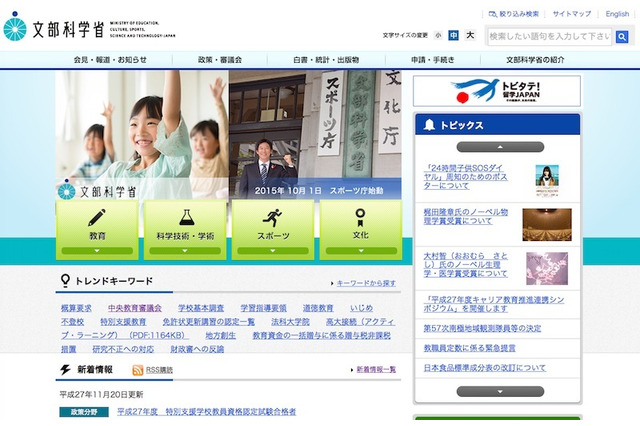
Task: Click the blossom thumbnail for 大村智氏
Action: coord(547,268)
